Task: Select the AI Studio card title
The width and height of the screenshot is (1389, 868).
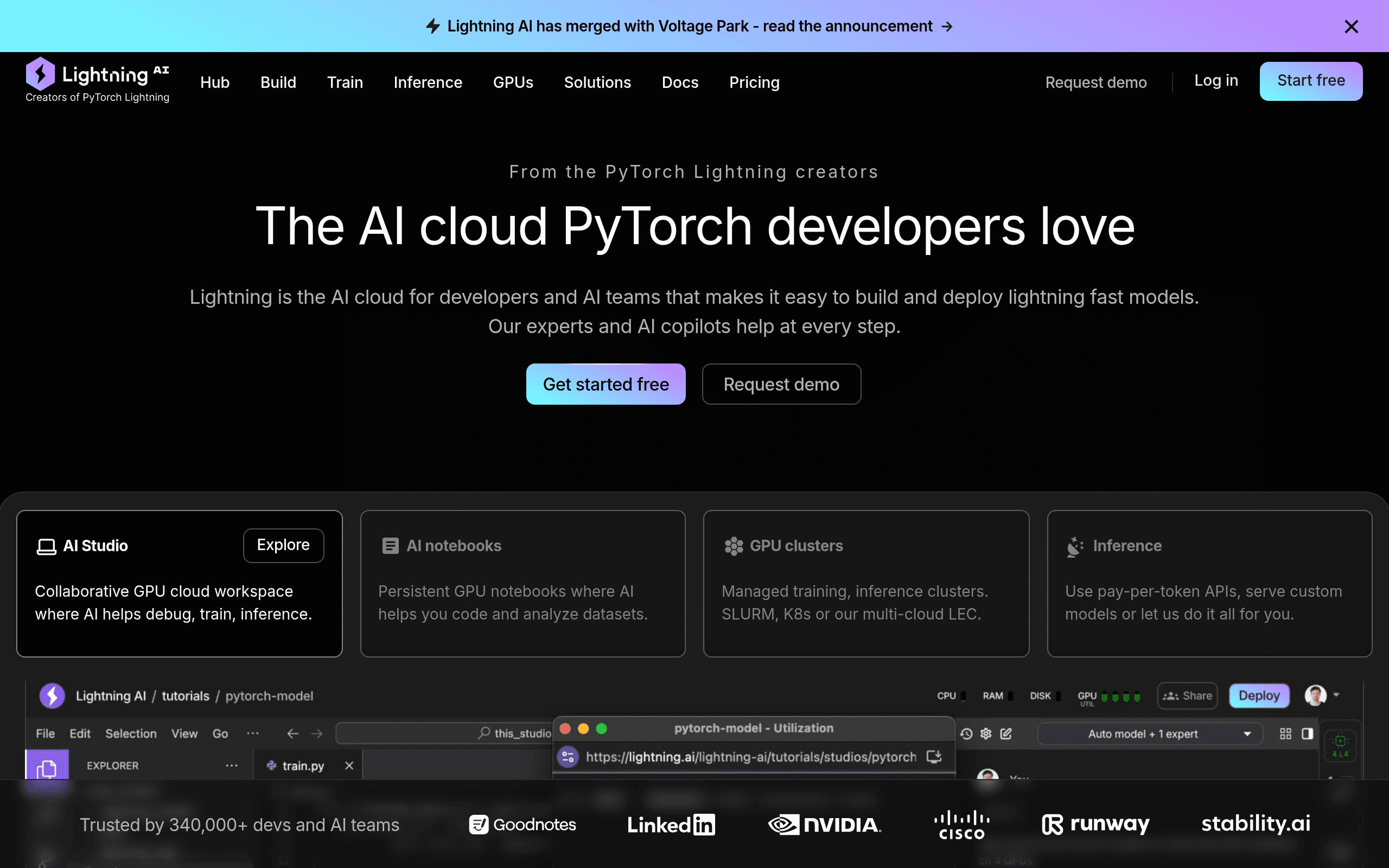Action: tap(95, 545)
